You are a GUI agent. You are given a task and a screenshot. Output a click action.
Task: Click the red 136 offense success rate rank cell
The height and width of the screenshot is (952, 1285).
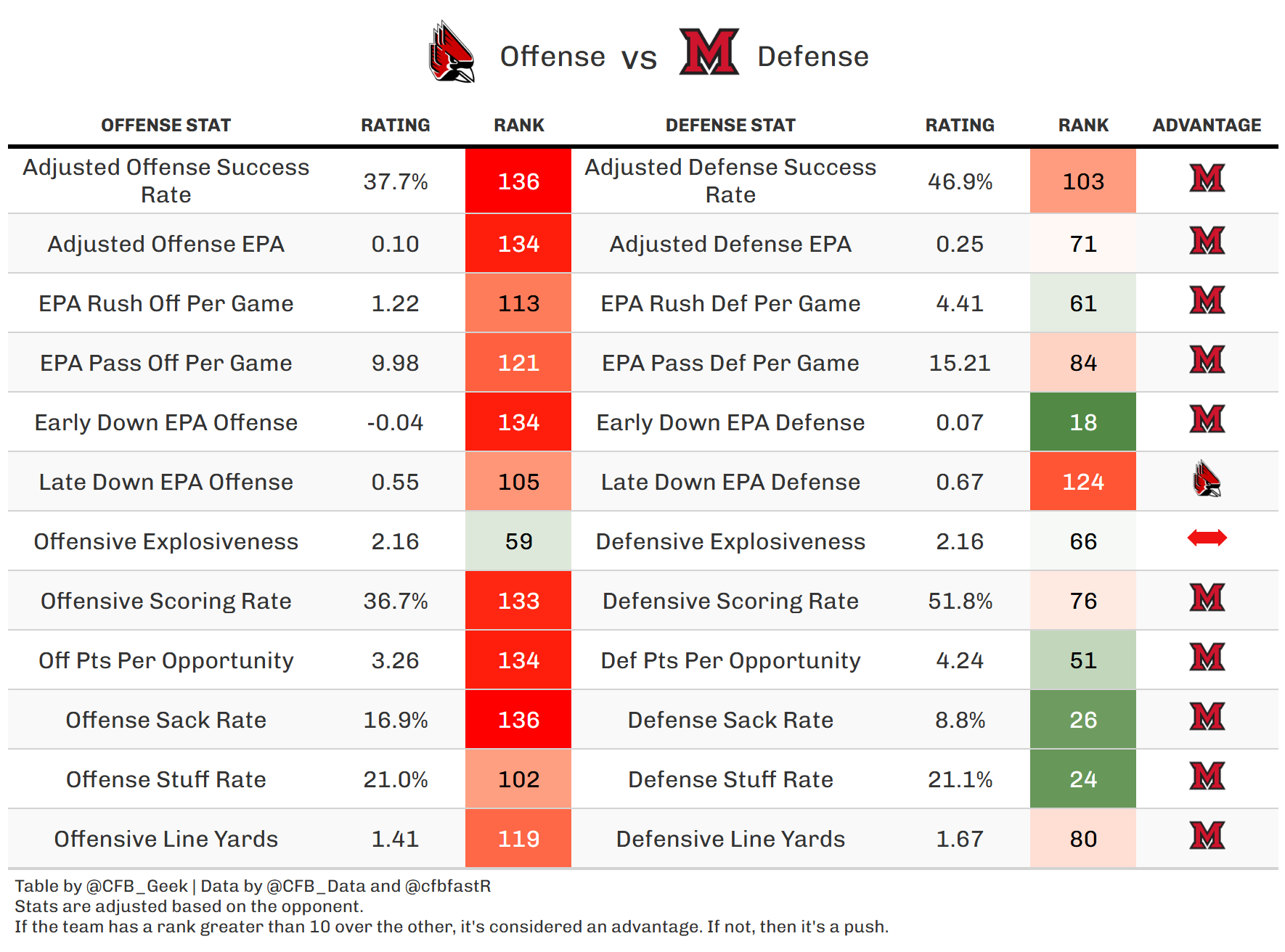pos(518,181)
